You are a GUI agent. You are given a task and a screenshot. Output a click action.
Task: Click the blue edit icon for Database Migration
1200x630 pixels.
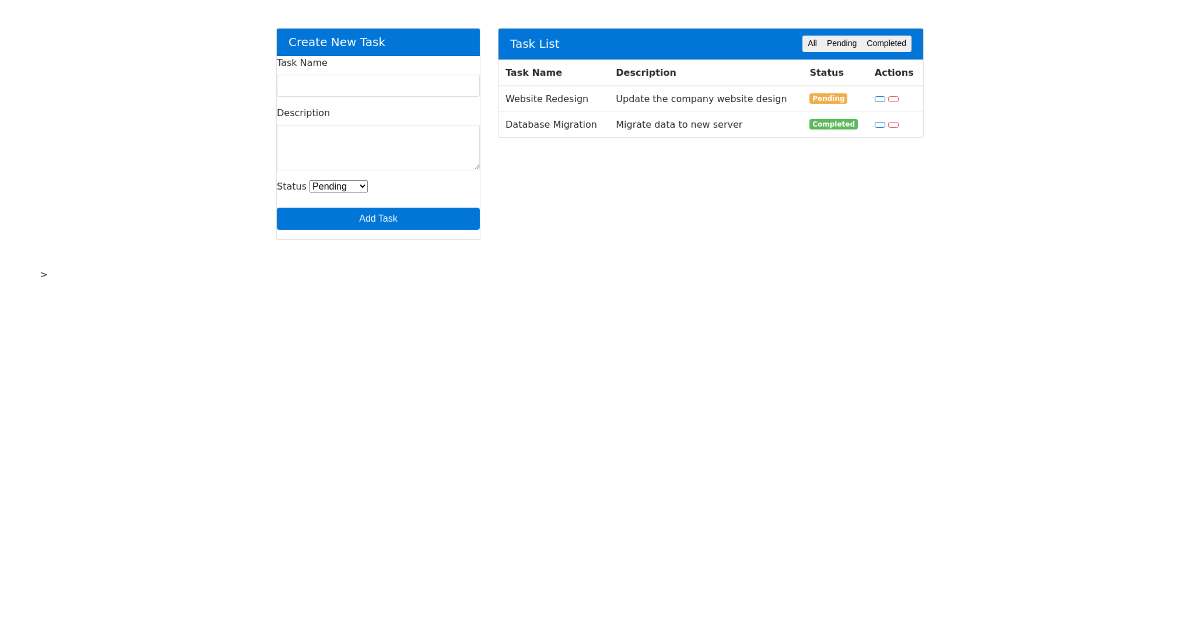880,125
